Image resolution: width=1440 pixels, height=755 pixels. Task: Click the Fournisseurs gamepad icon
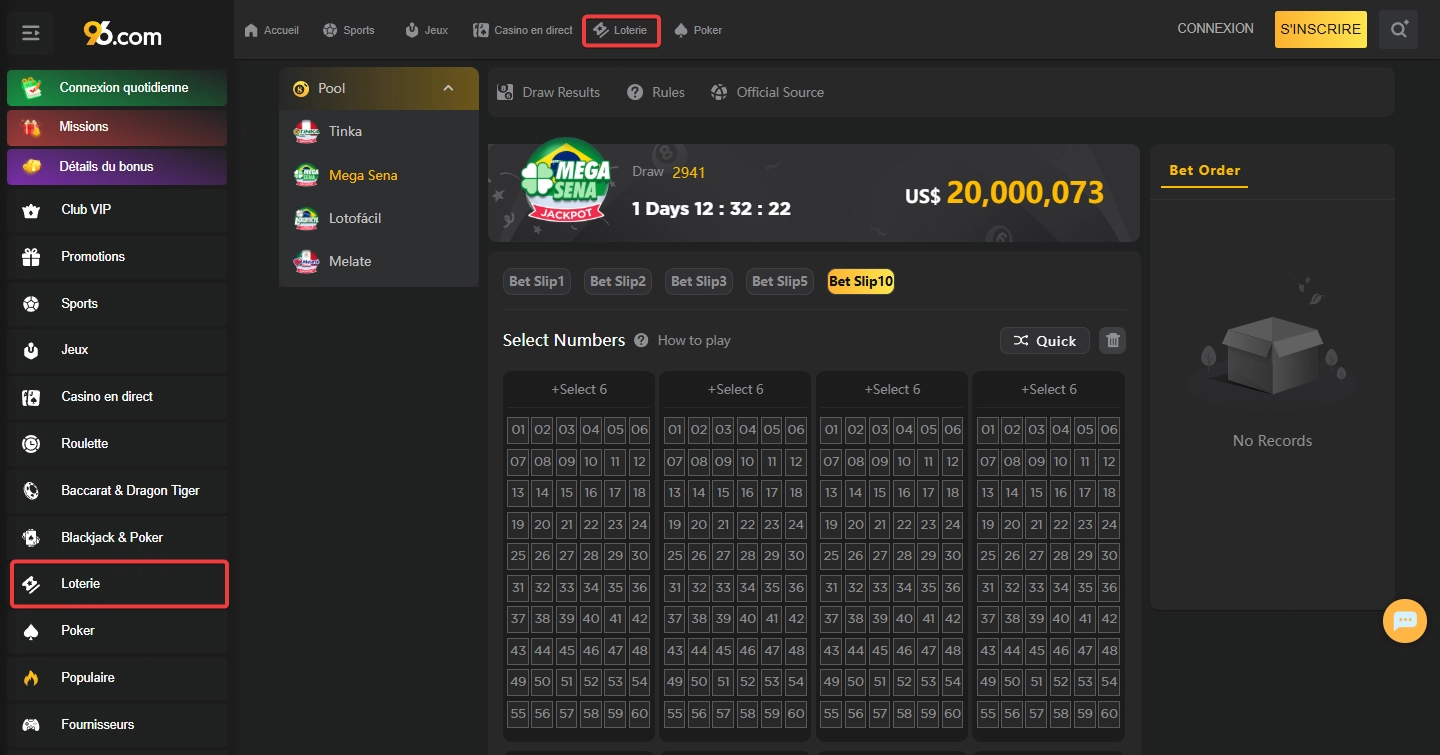click(31, 725)
